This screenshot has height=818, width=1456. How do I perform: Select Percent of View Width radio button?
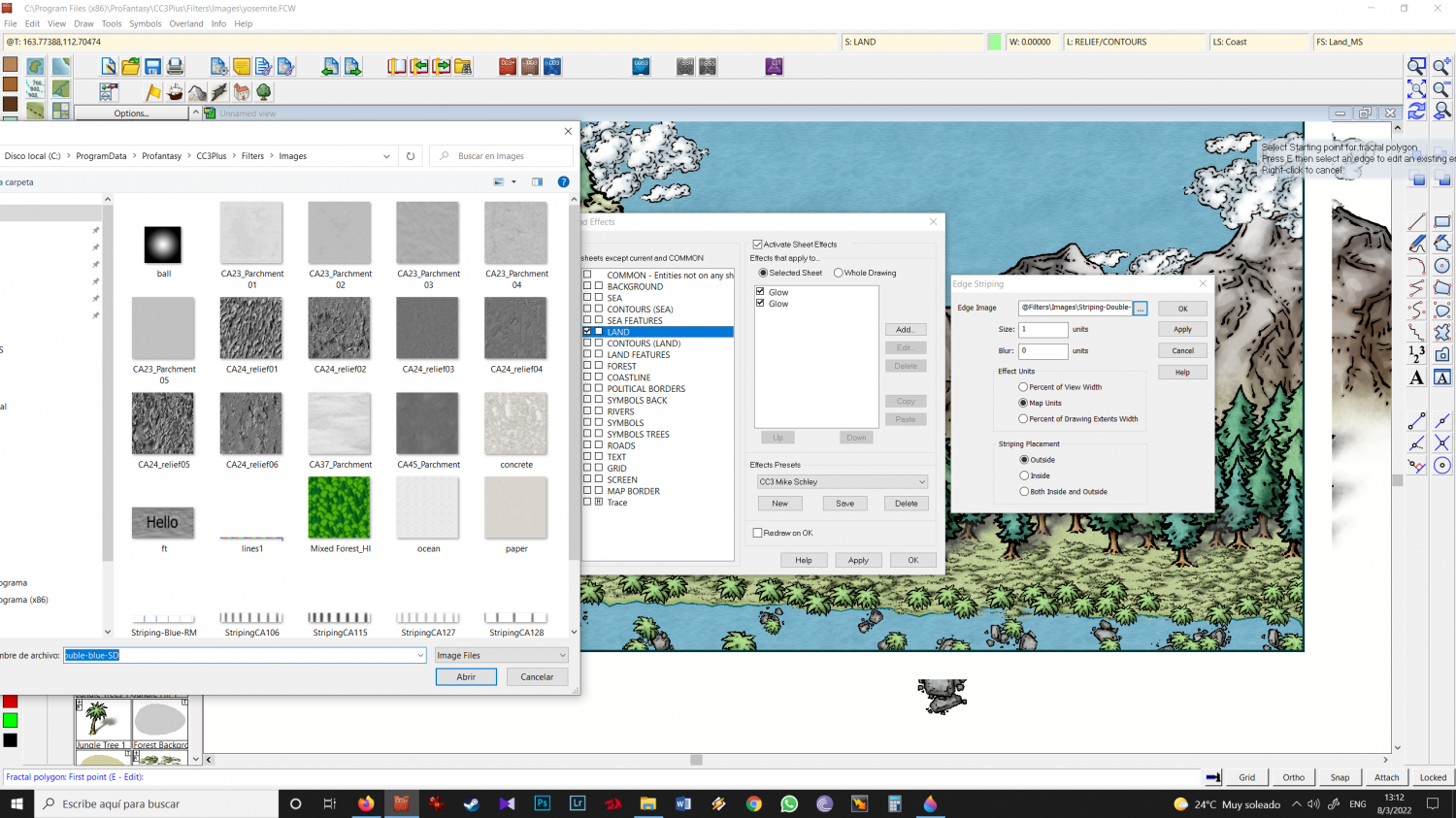[1023, 387]
